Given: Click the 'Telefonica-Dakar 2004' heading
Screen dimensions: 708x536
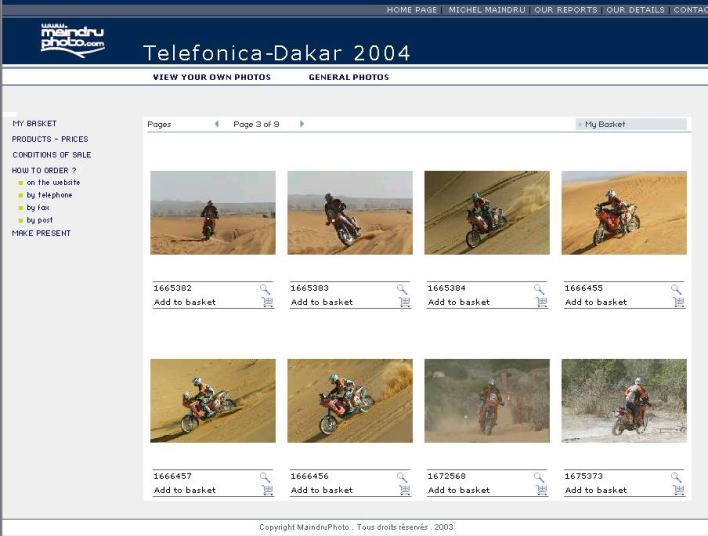Looking at the screenshot, I should click(276, 53).
